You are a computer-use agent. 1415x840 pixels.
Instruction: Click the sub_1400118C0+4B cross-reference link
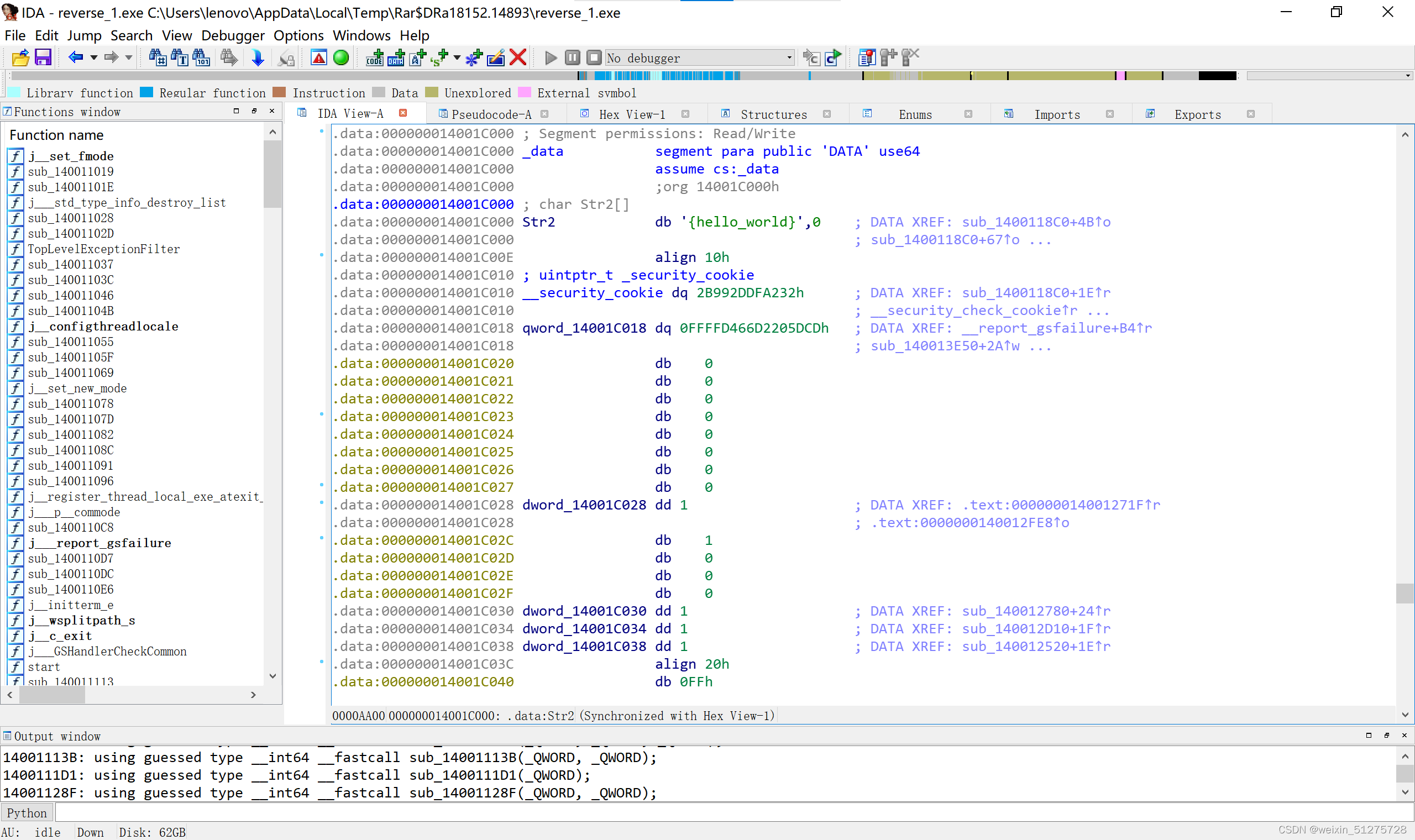click(x=1036, y=222)
